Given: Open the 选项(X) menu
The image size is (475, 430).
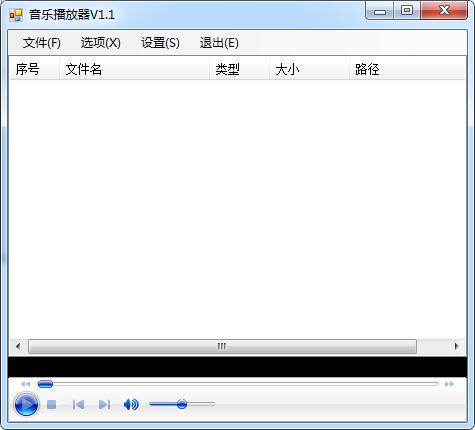Looking at the screenshot, I should tap(101, 43).
